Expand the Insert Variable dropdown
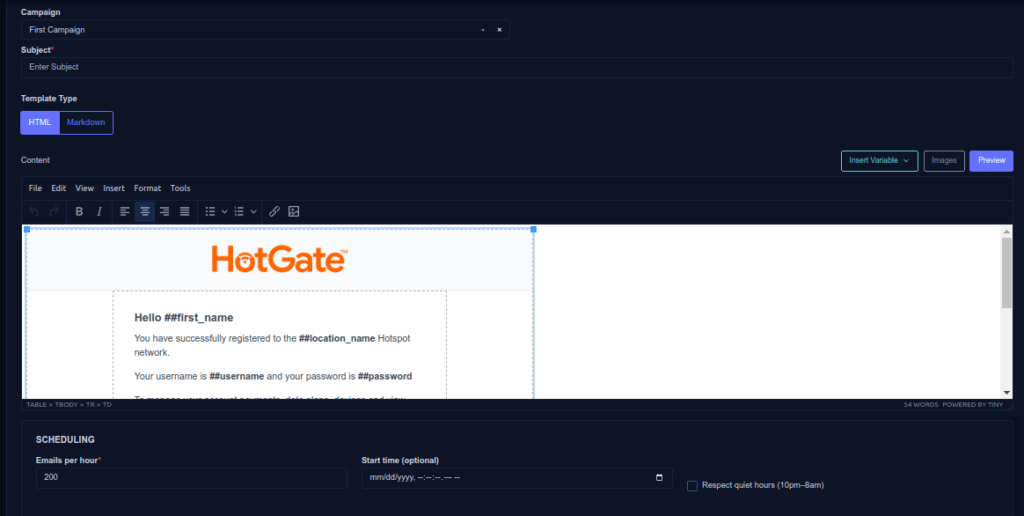 click(879, 161)
